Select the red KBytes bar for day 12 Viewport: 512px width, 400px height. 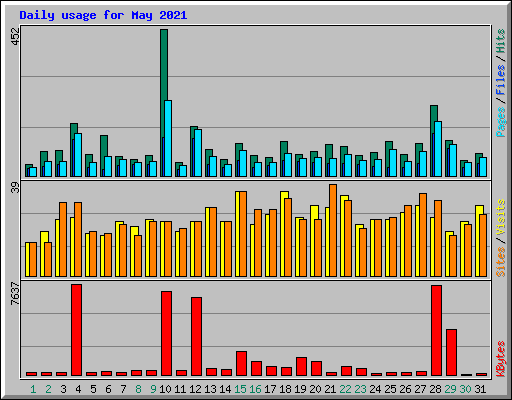click(196, 337)
